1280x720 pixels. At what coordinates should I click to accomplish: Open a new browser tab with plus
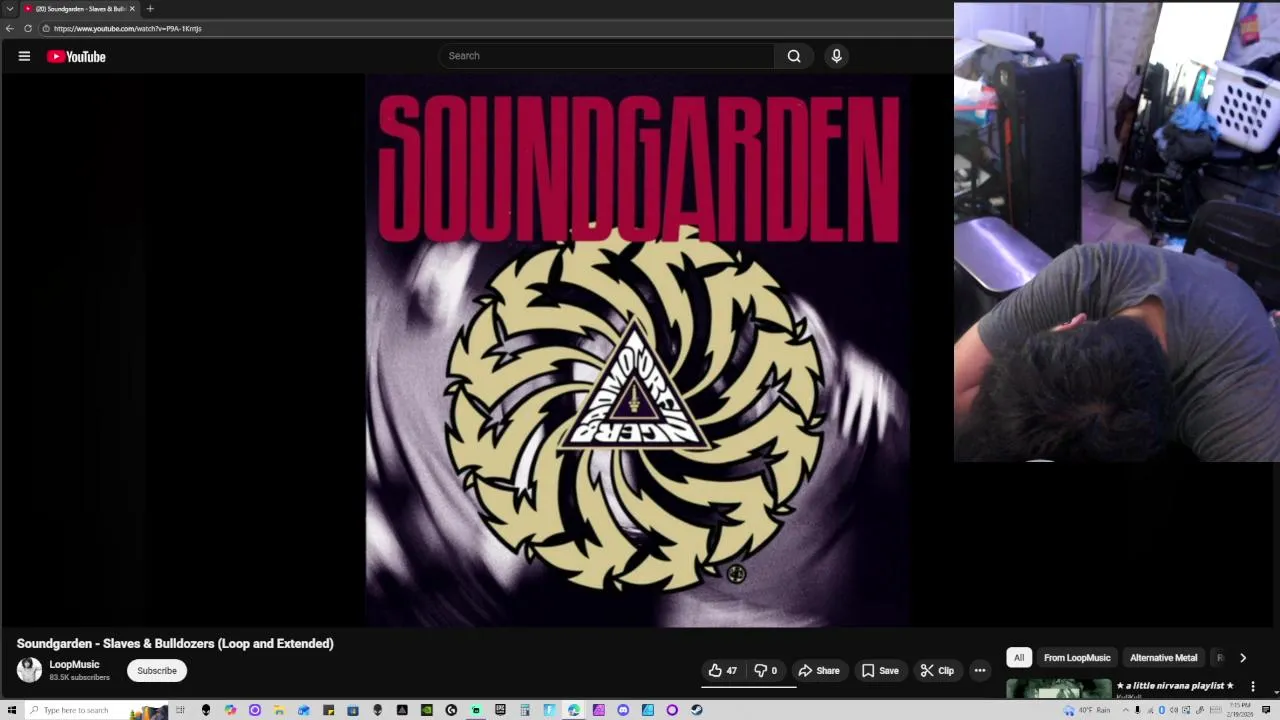pyautogui.click(x=150, y=9)
